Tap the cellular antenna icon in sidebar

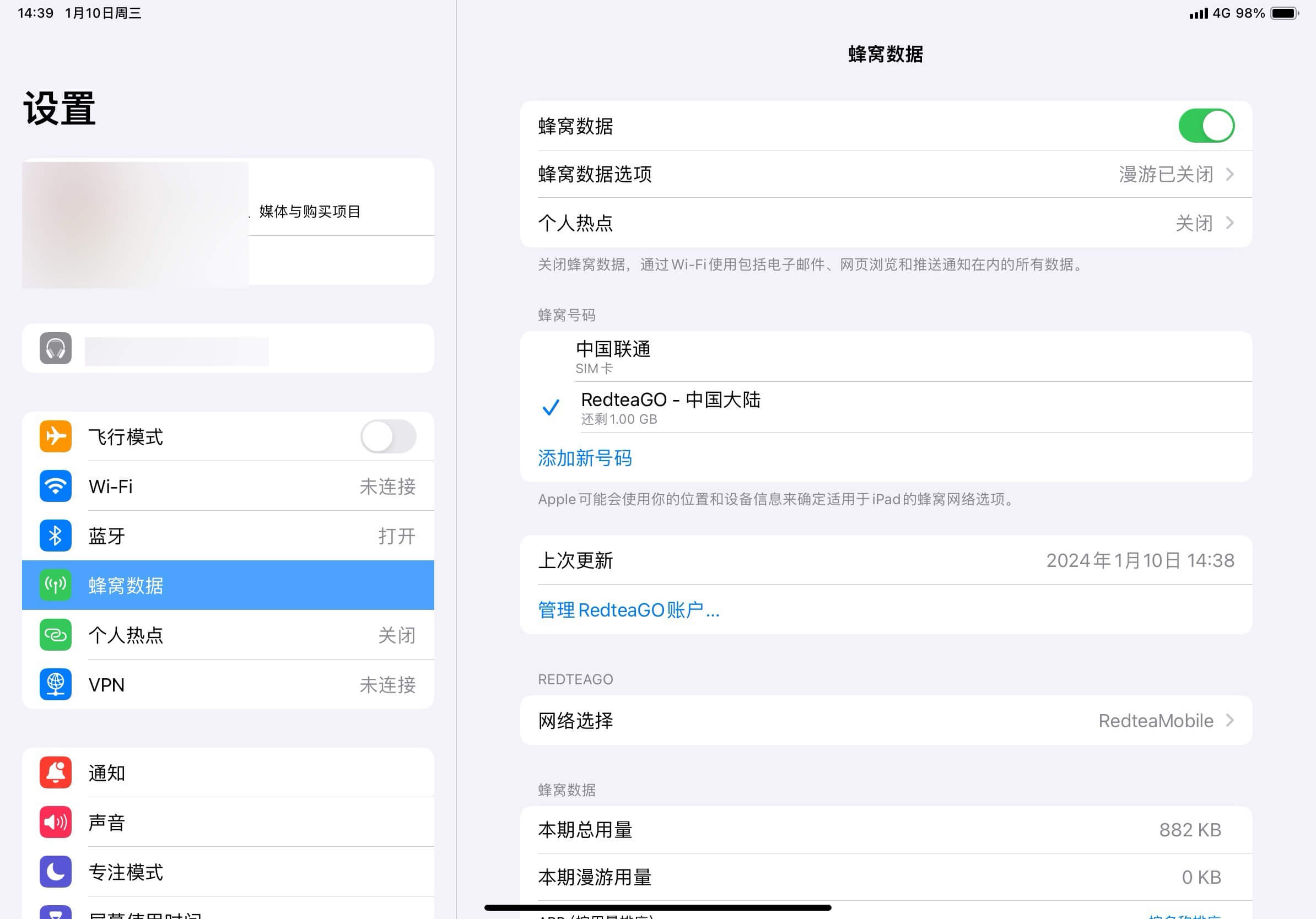[x=56, y=585]
